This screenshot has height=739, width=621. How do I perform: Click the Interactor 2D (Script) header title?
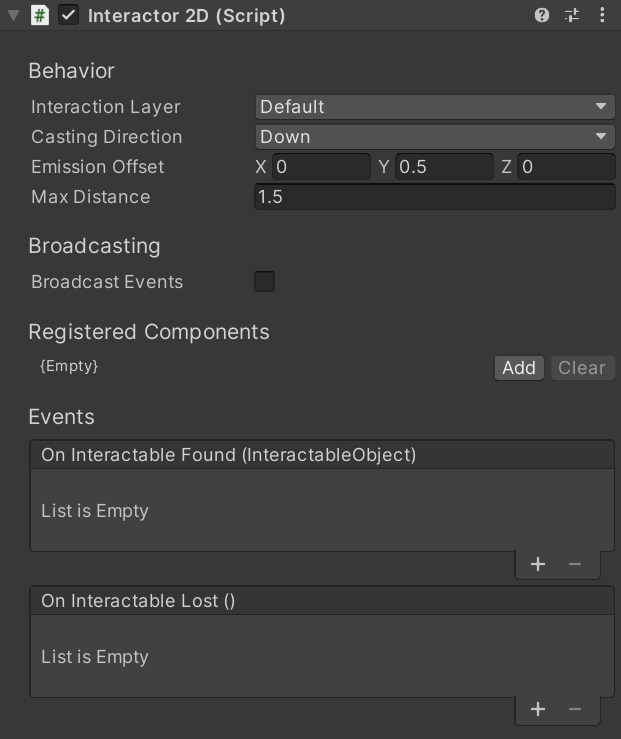pyautogui.click(x=186, y=15)
